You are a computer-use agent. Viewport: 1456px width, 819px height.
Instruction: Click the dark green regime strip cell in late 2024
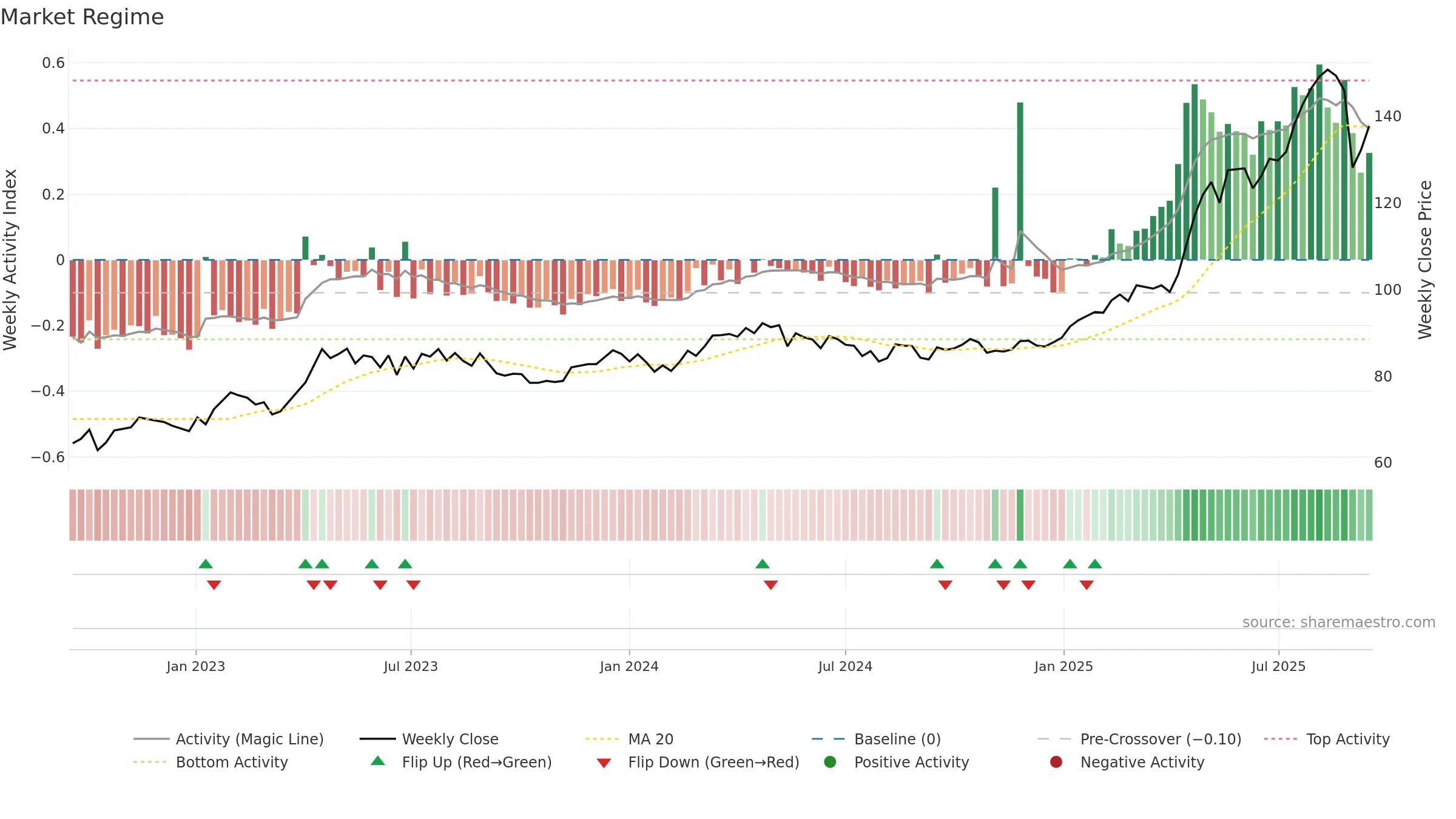click(1020, 515)
